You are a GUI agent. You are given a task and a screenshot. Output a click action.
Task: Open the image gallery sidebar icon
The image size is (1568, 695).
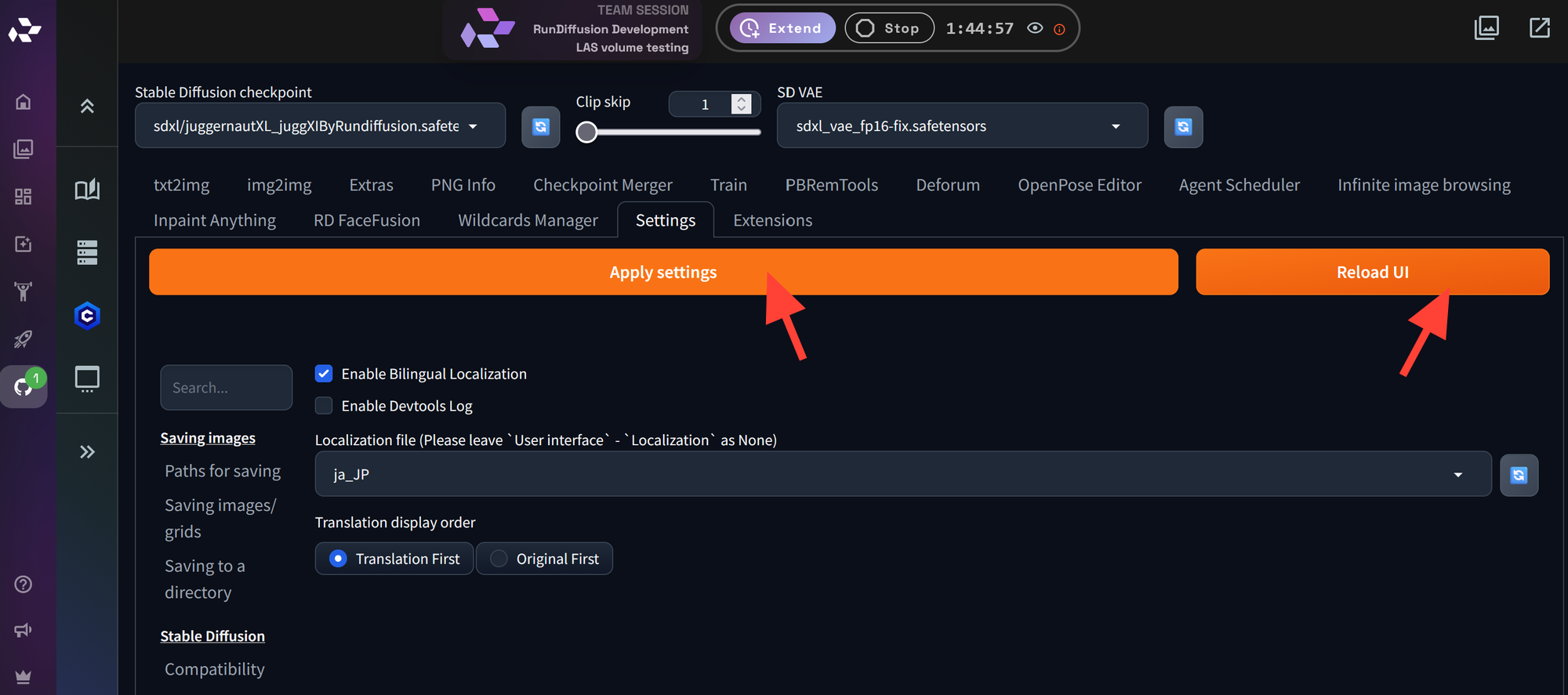tap(24, 149)
